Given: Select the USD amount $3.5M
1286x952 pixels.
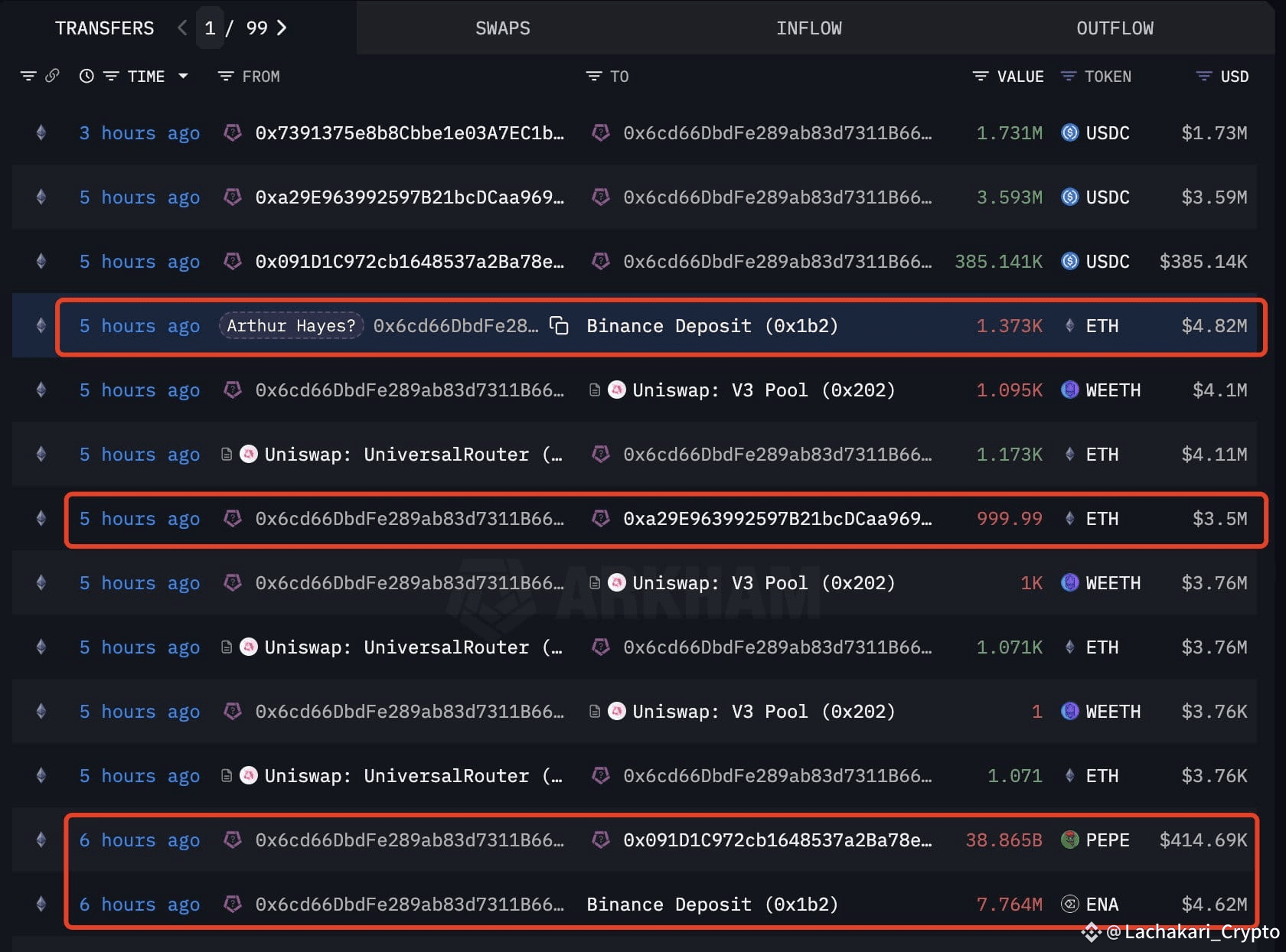Looking at the screenshot, I should point(1219,519).
